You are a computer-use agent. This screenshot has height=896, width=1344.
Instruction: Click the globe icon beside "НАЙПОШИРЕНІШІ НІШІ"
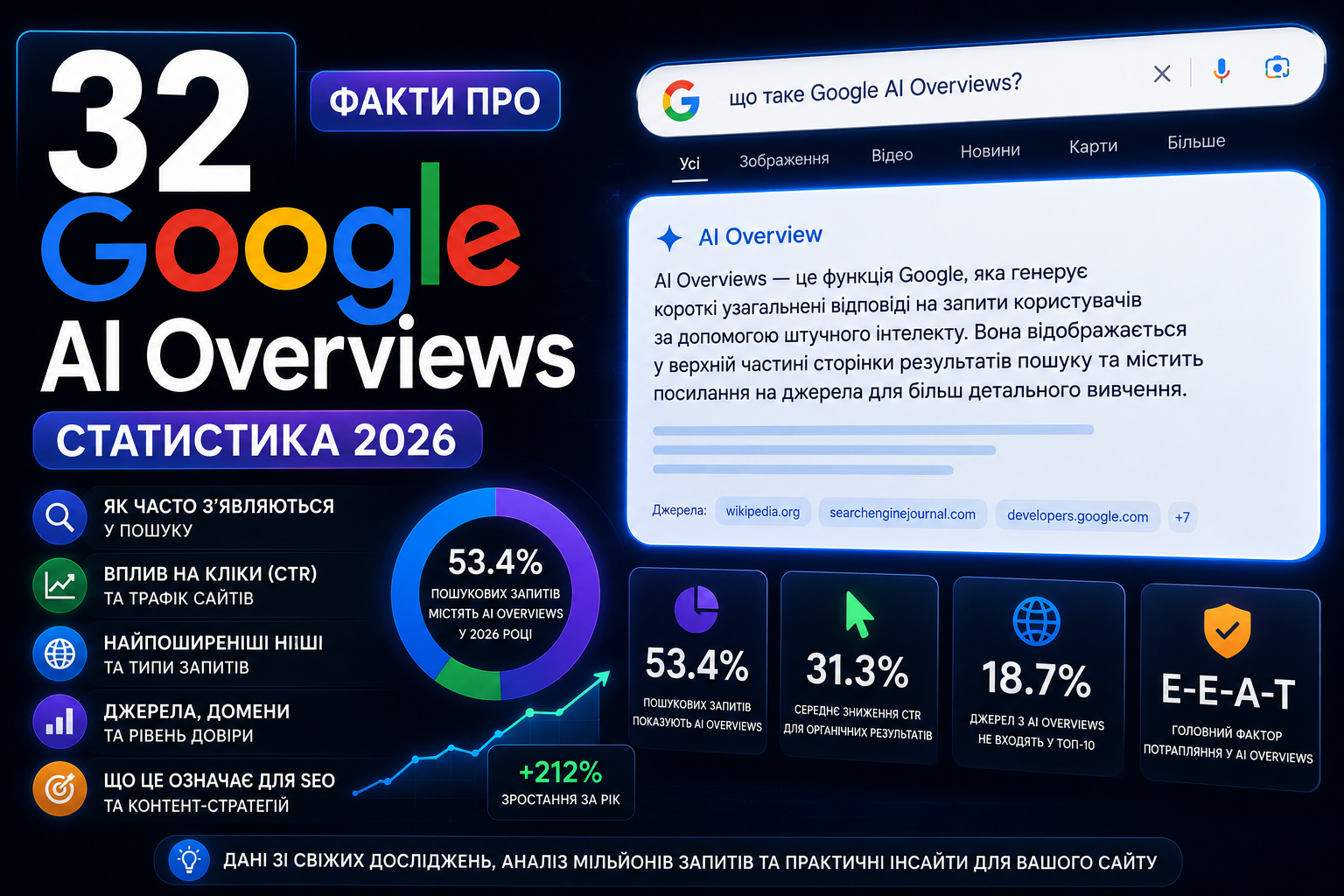click(x=59, y=654)
